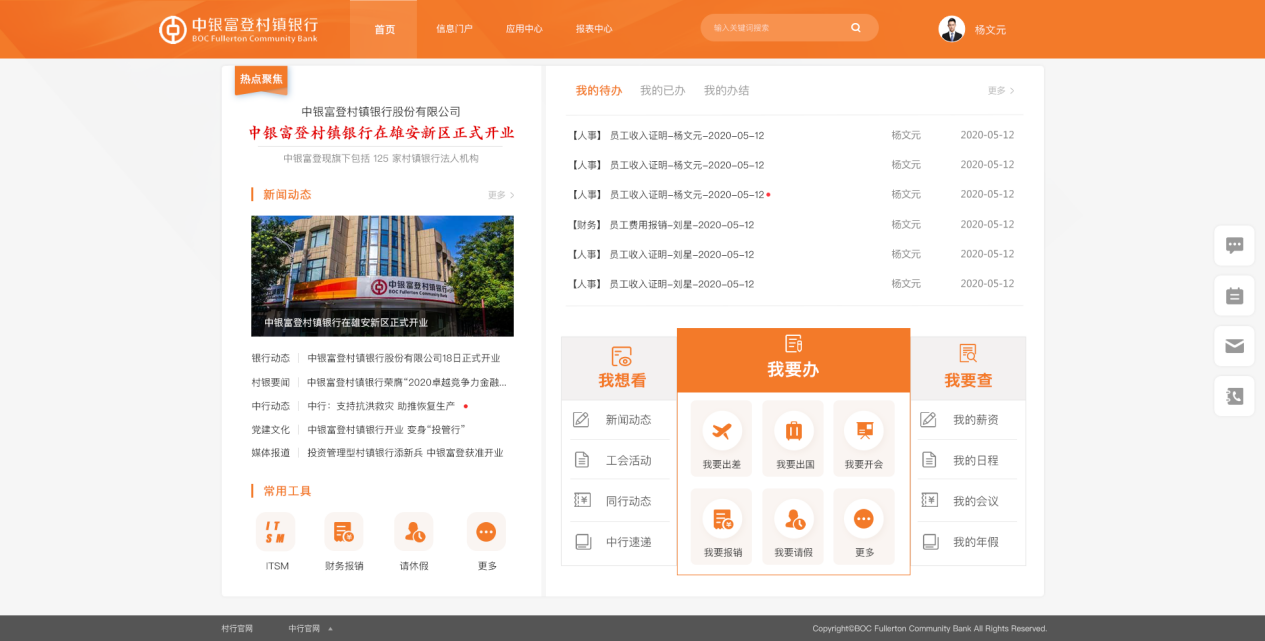Open the calendar floating sidebar icon
This screenshot has width=1265, height=641.
click(1234, 296)
